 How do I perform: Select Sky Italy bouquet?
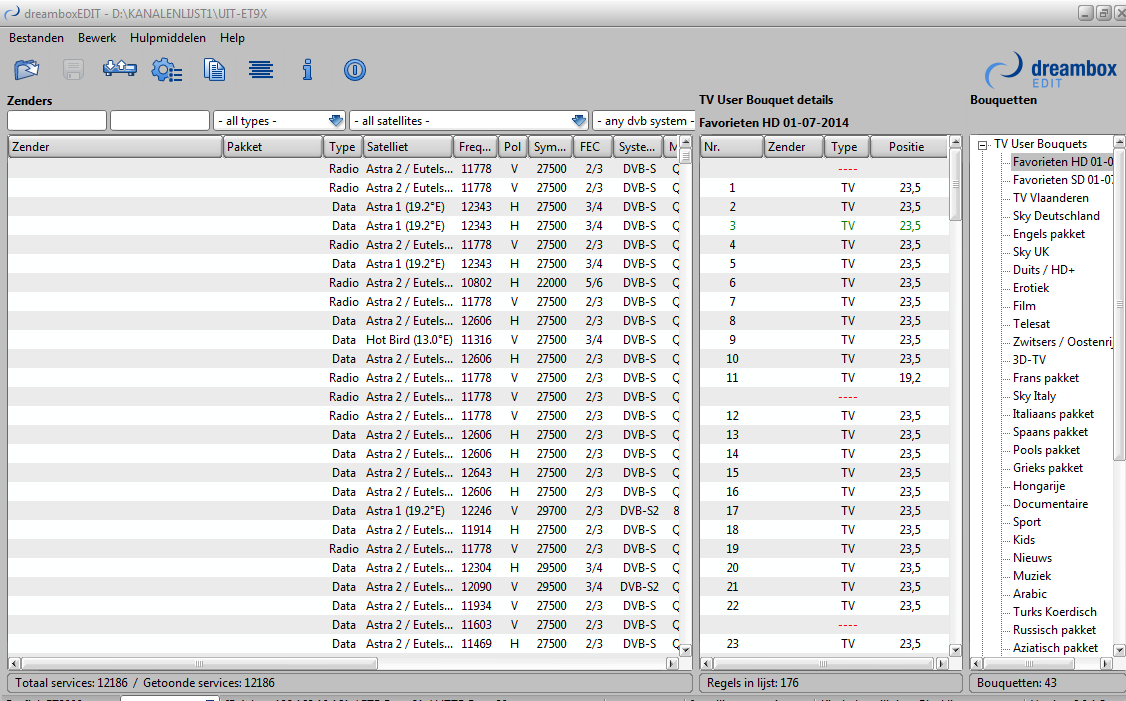pyautogui.click(x=1034, y=396)
